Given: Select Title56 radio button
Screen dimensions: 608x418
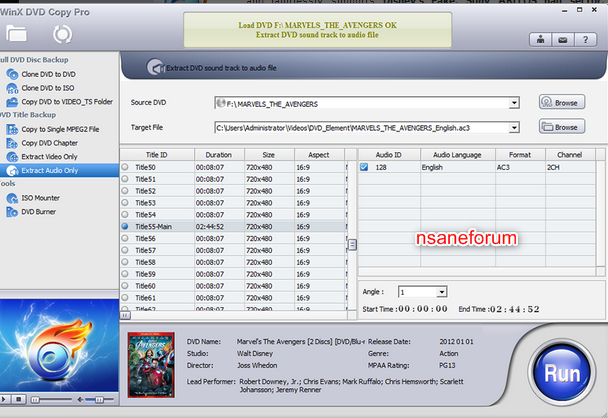Looking at the screenshot, I should pos(125,238).
